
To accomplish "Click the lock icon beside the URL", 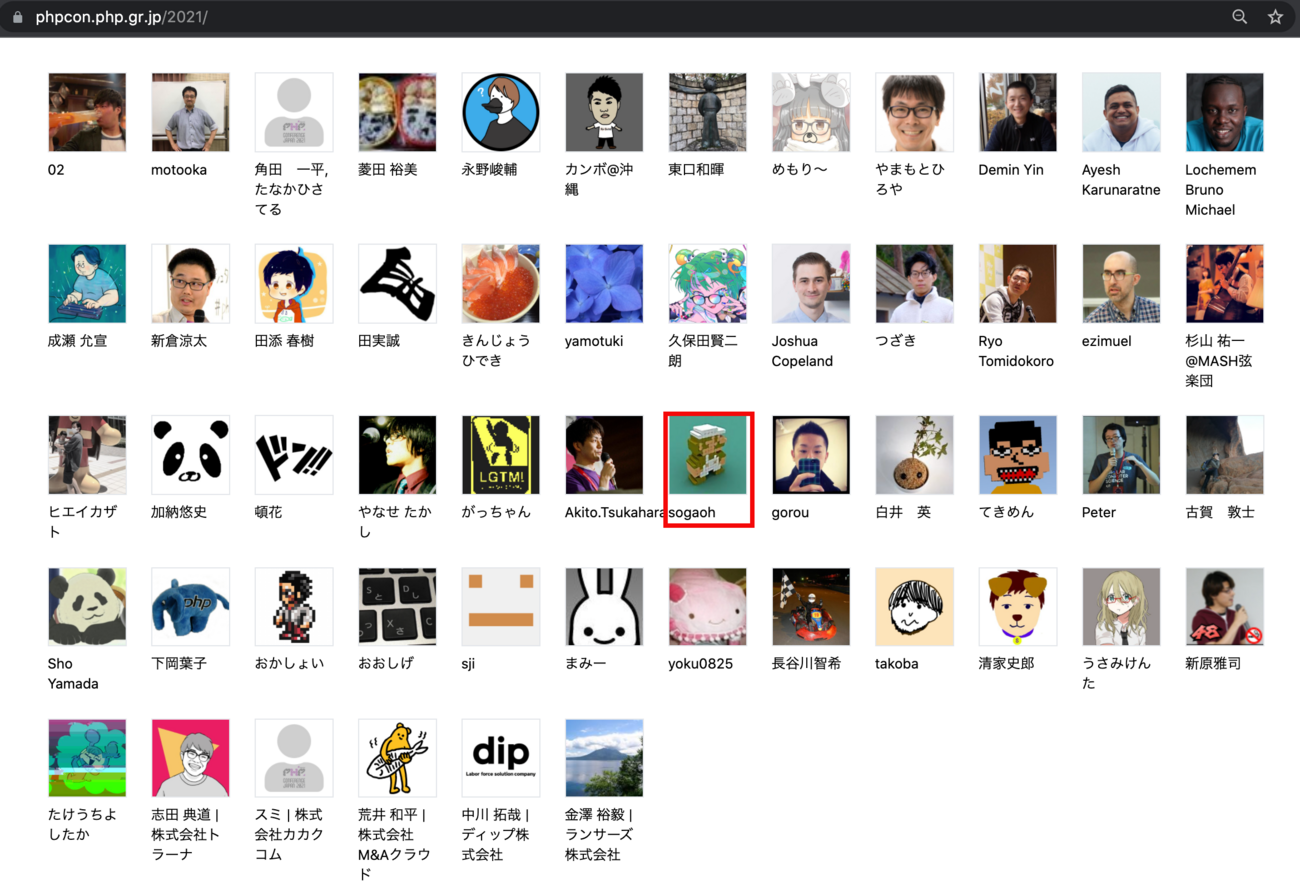I will pyautogui.click(x=17, y=17).
